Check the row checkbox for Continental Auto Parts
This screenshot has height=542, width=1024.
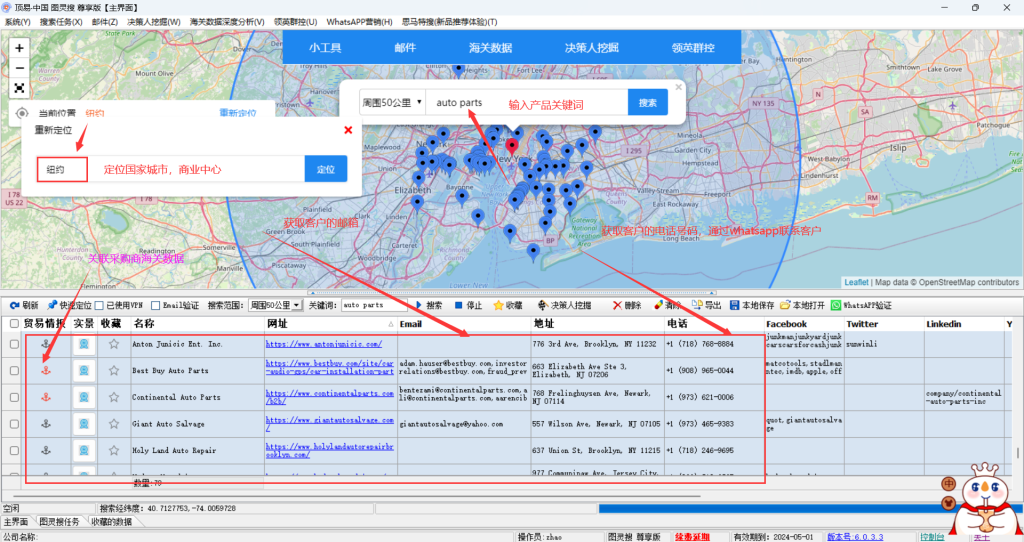click(x=14, y=397)
